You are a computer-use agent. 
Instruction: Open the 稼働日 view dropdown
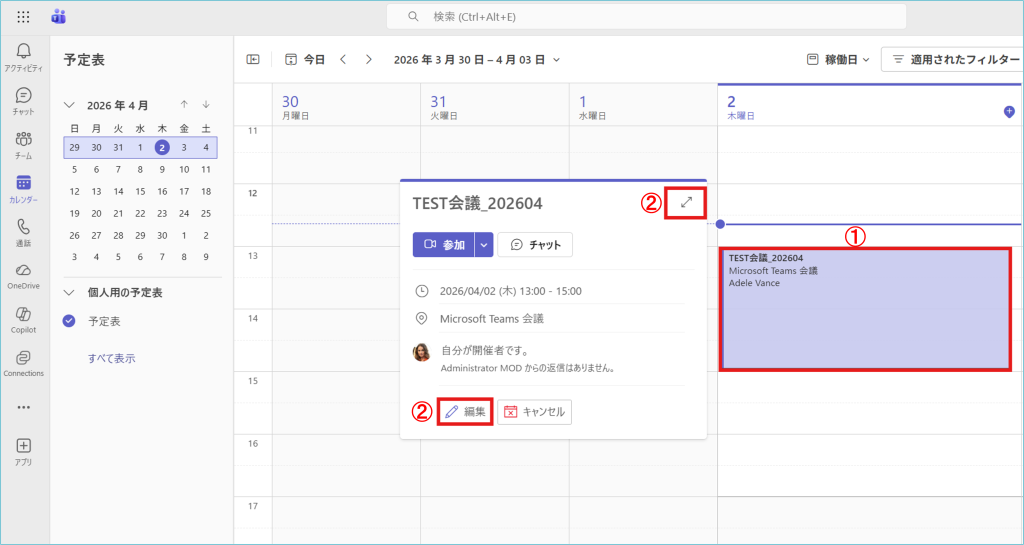point(838,59)
